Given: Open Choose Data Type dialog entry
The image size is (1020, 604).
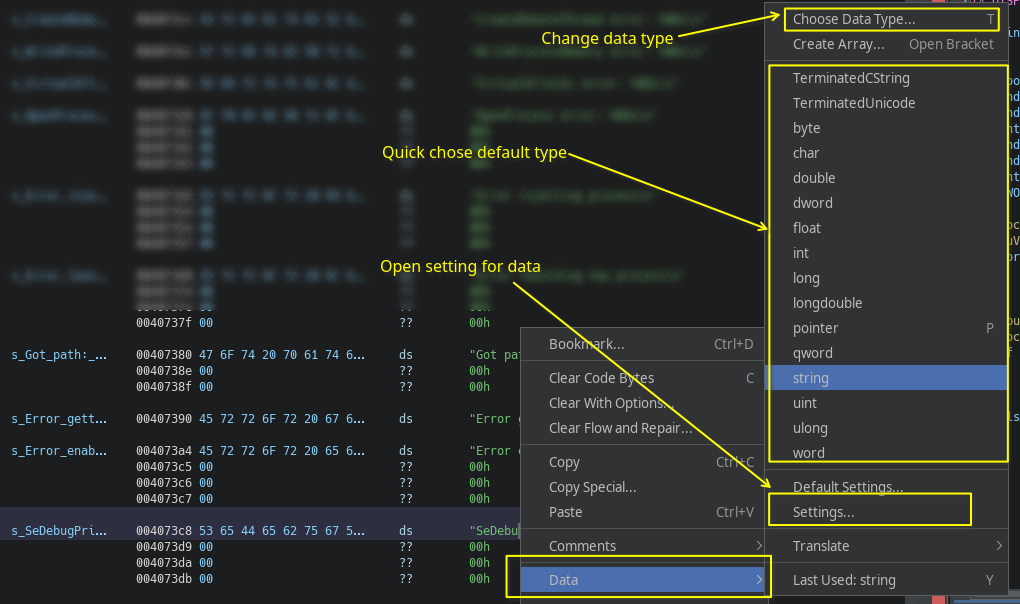Looking at the screenshot, I should tap(885, 20).
